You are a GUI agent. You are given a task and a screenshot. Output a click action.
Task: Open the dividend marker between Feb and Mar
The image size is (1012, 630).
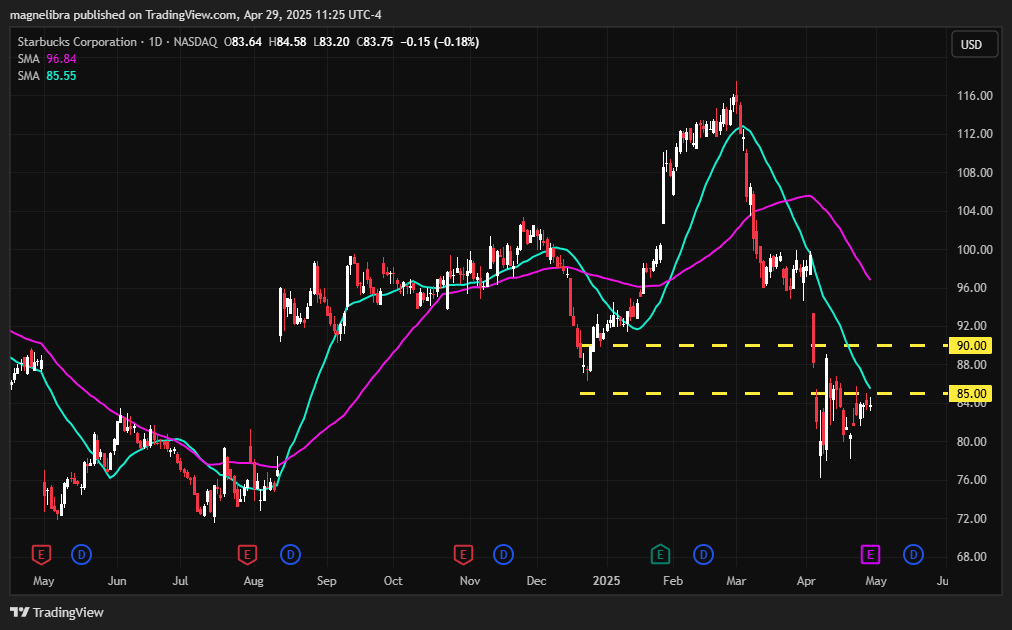click(x=703, y=554)
